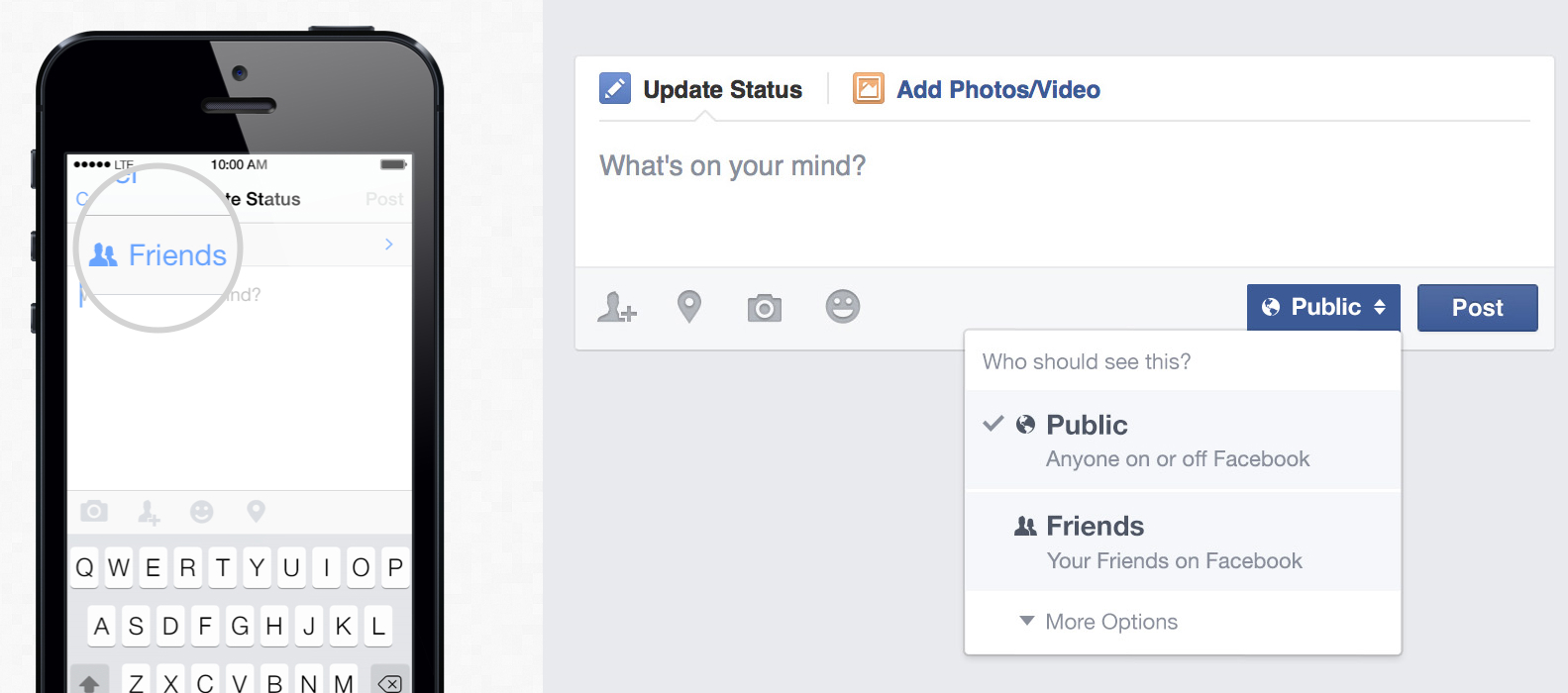
Task: Click the tag friends icon in composer
Action: (617, 308)
